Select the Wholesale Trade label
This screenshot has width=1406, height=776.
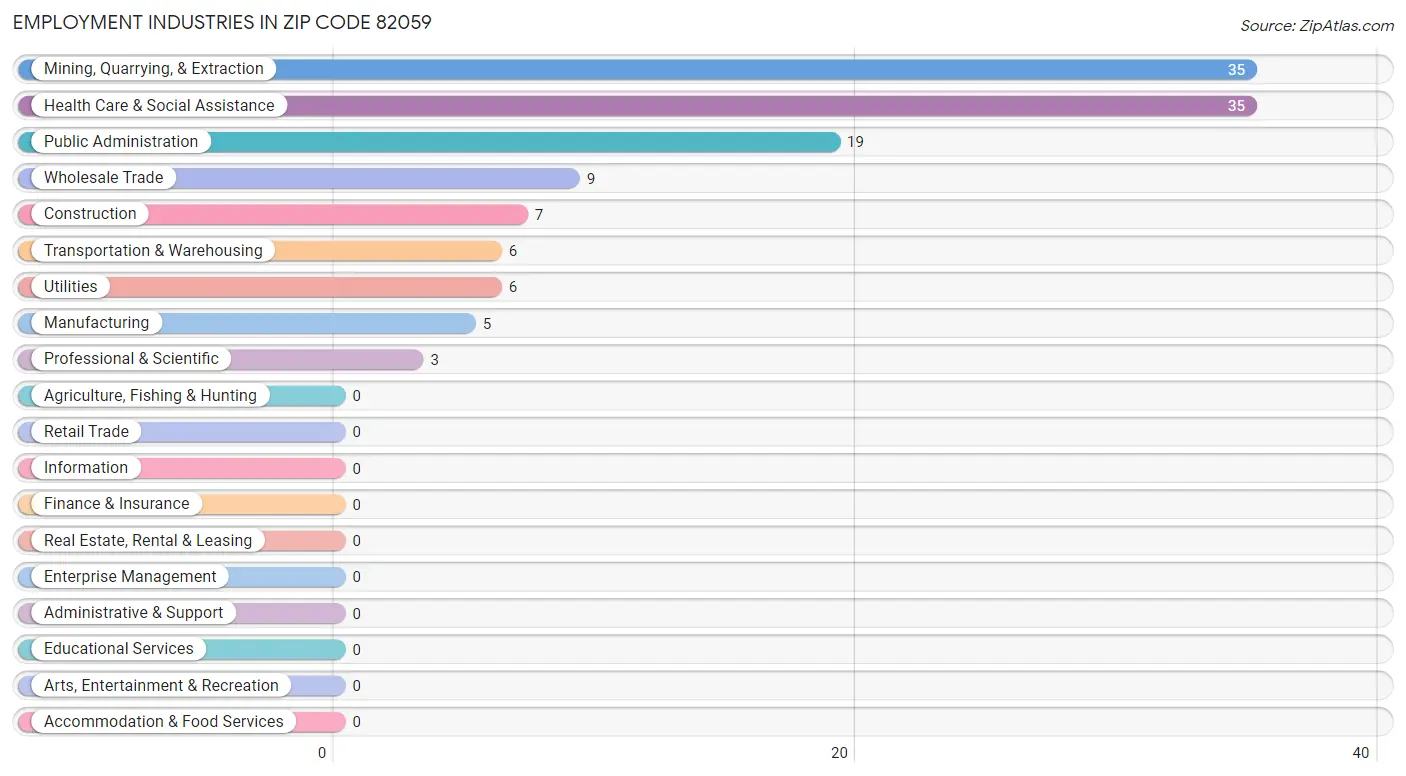(103, 178)
